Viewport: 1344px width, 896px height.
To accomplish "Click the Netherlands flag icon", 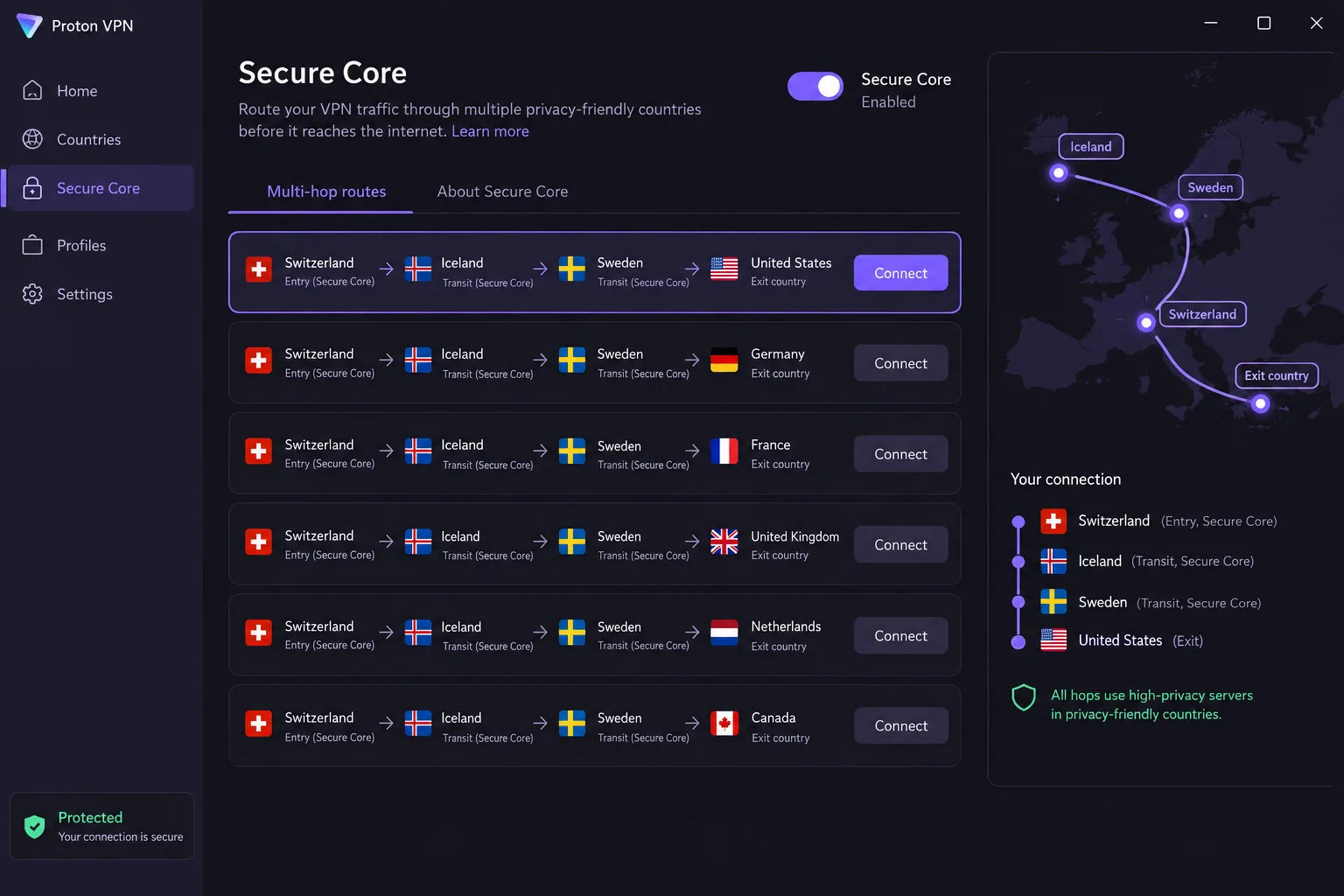I will (724, 633).
